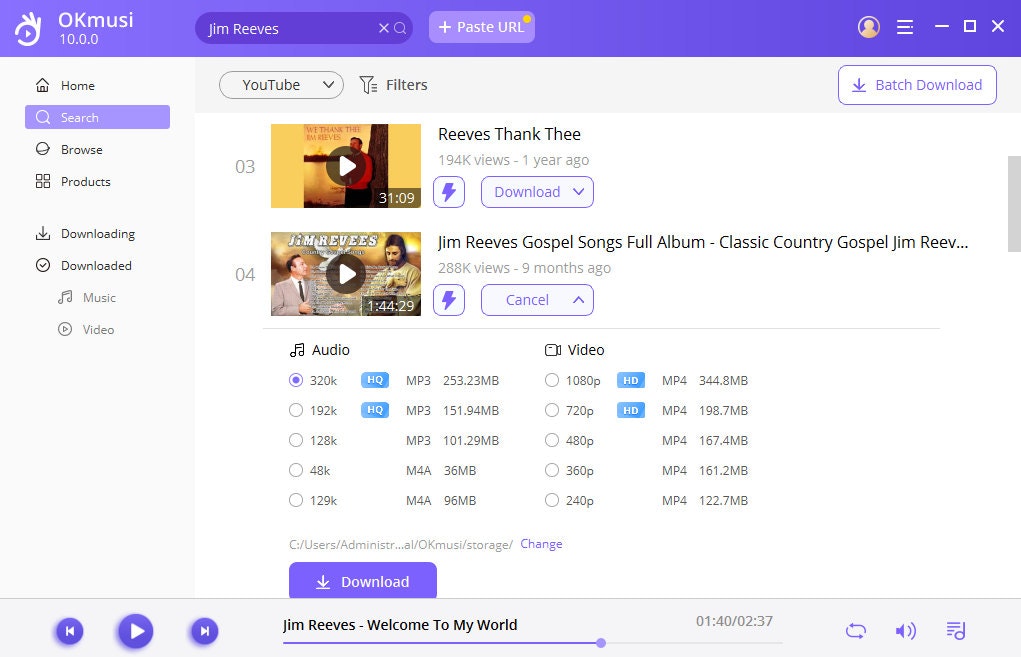Expand Download options for Reeves Thank Thee

click(537, 192)
